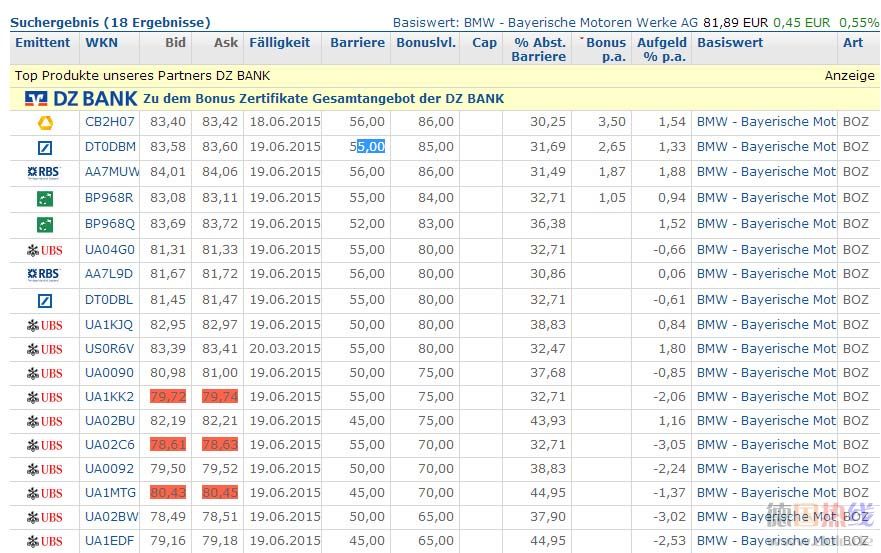Open WKN UA02BW certificate link
This screenshot has height=553, width=881.
pos(112,517)
